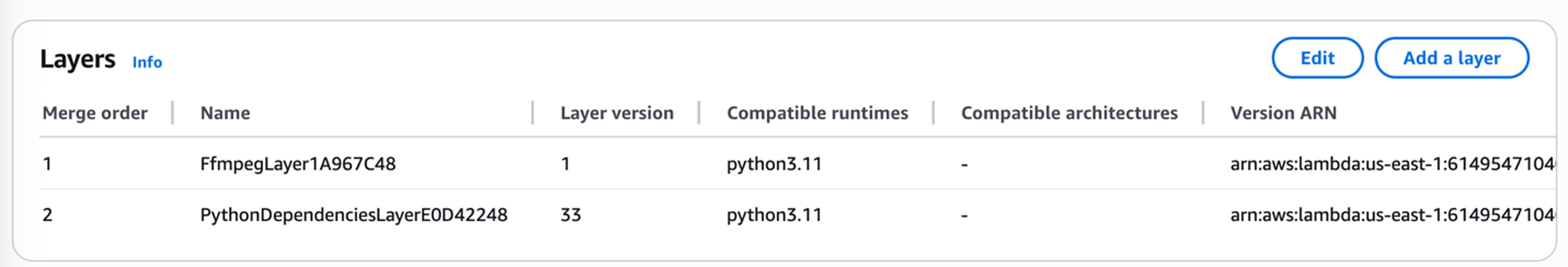The height and width of the screenshot is (267, 1568).
Task: Click the PythonDependenciesLayer version ARN text
Action: (x=1392, y=216)
